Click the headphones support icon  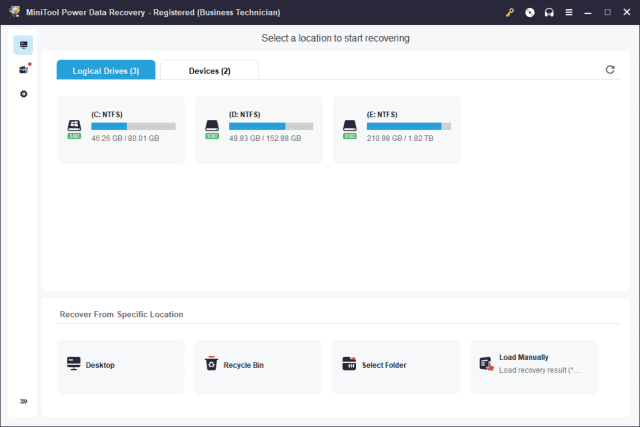[548, 14]
